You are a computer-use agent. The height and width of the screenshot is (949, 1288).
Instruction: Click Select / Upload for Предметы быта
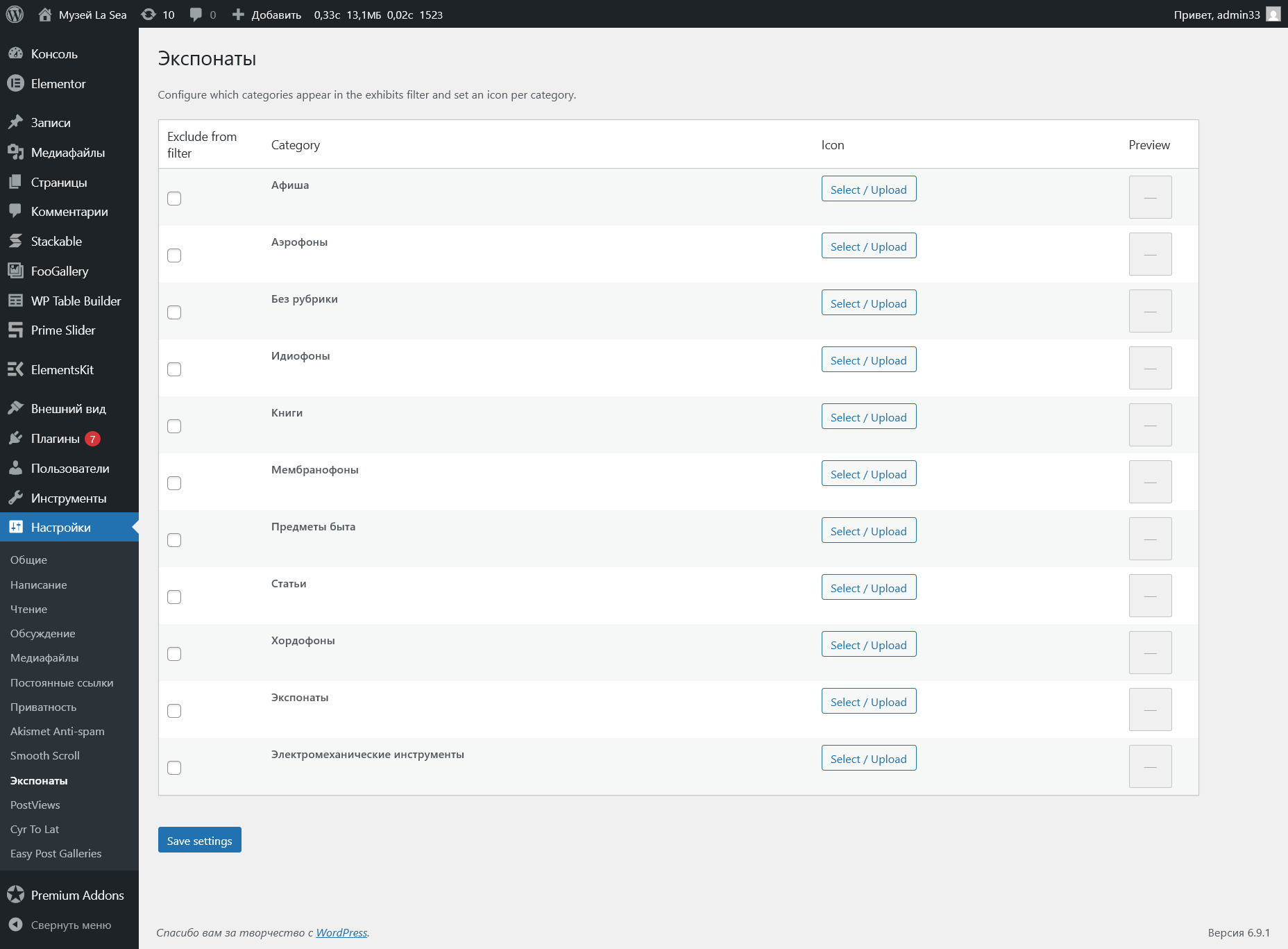pos(869,530)
